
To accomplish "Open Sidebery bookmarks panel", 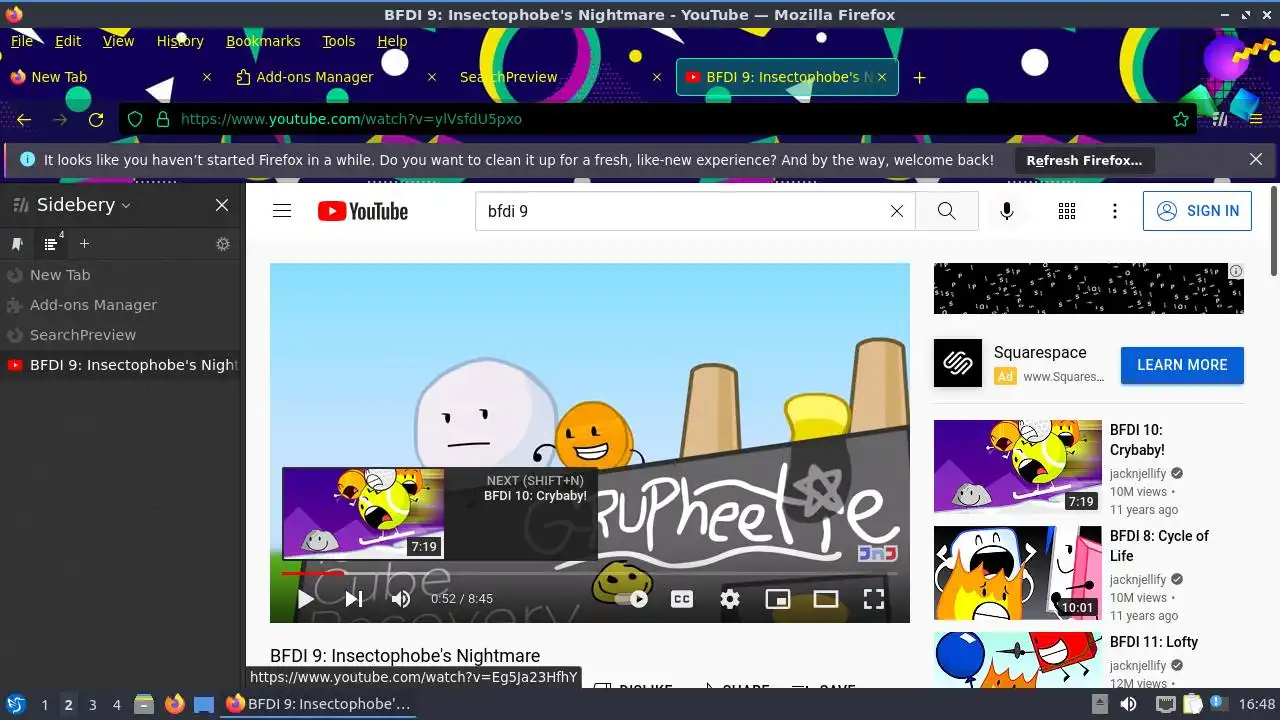I will point(17,244).
